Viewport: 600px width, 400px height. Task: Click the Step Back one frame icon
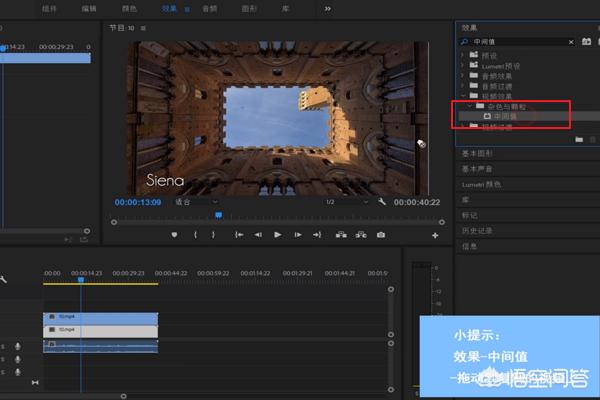pyautogui.click(x=258, y=235)
